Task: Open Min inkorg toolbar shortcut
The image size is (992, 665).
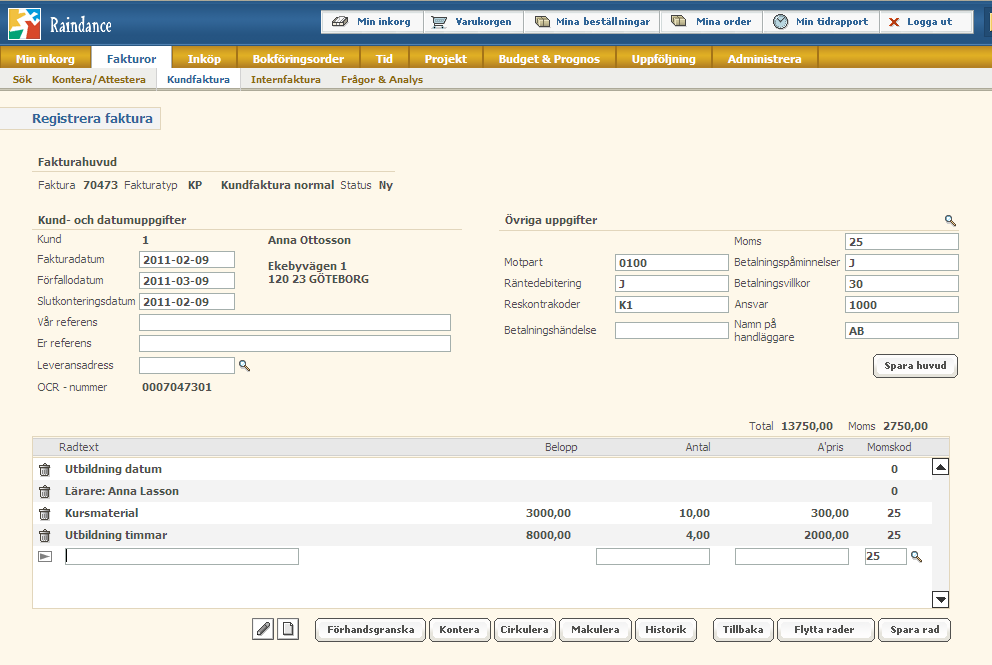Action: (x=372, y=22)
